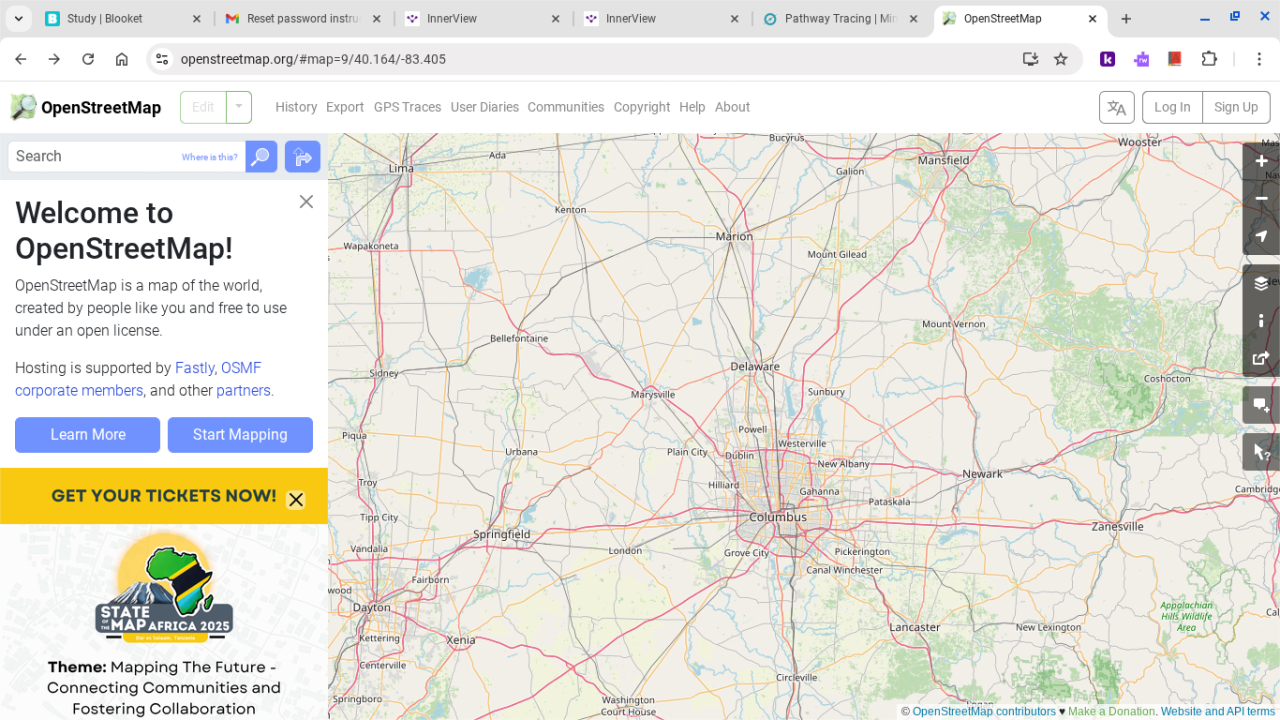Close the Study | Blooket tab
The height and width of the screenshot is (720, 1280).
196,19
